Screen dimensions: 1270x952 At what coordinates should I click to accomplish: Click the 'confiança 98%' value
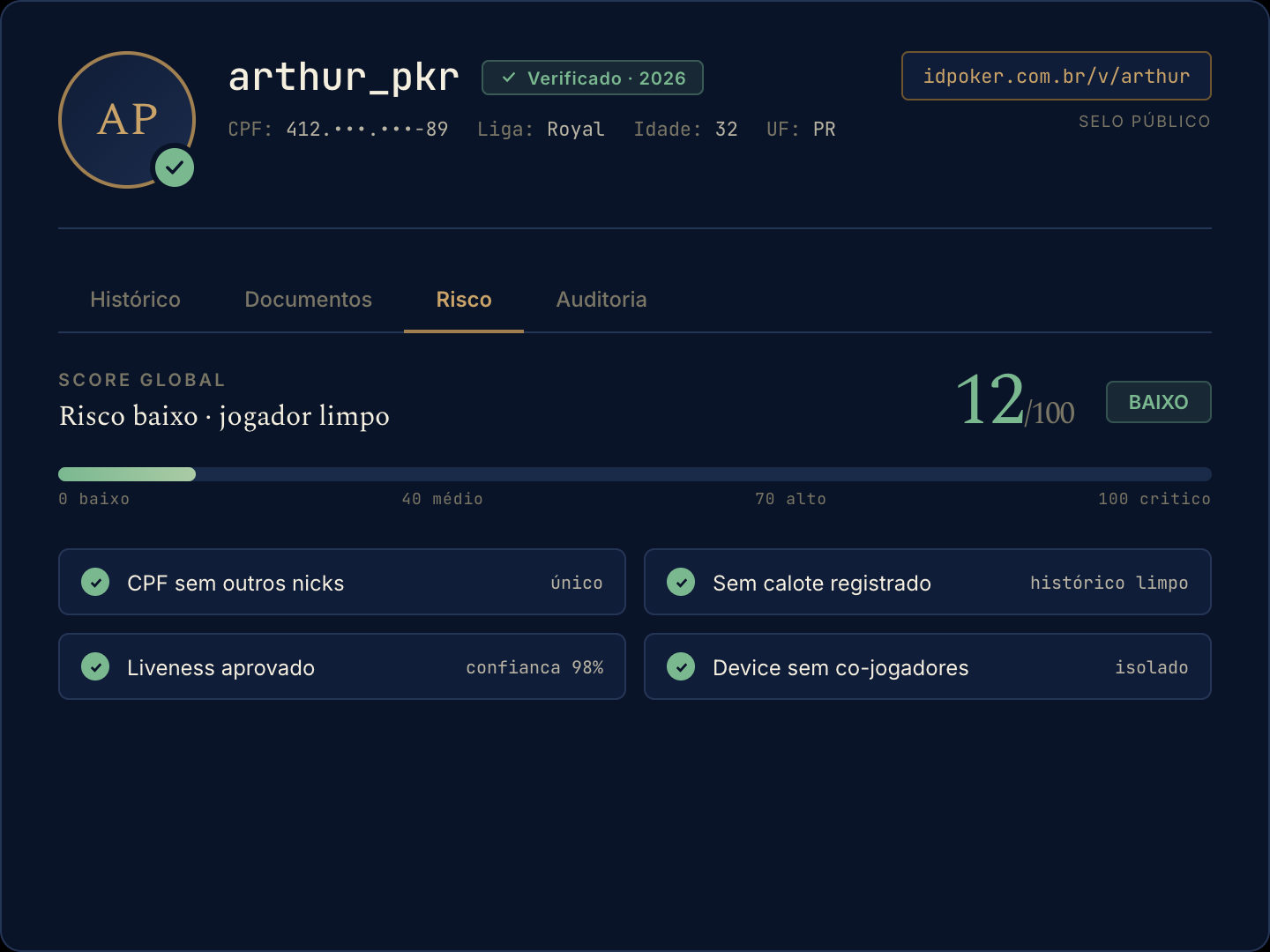coord(535,667)
